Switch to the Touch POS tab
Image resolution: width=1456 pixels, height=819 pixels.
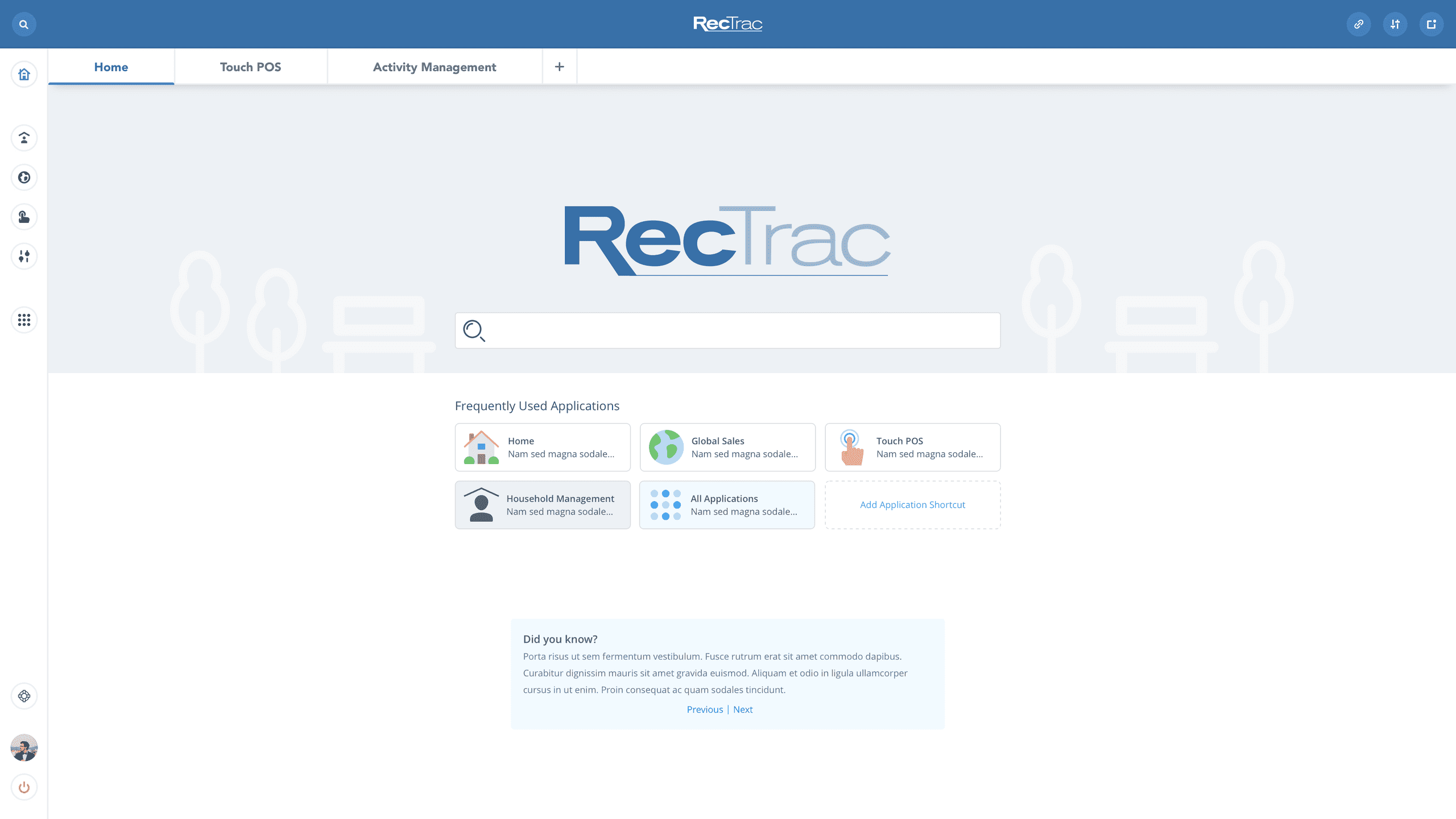[x=250, y=66]
